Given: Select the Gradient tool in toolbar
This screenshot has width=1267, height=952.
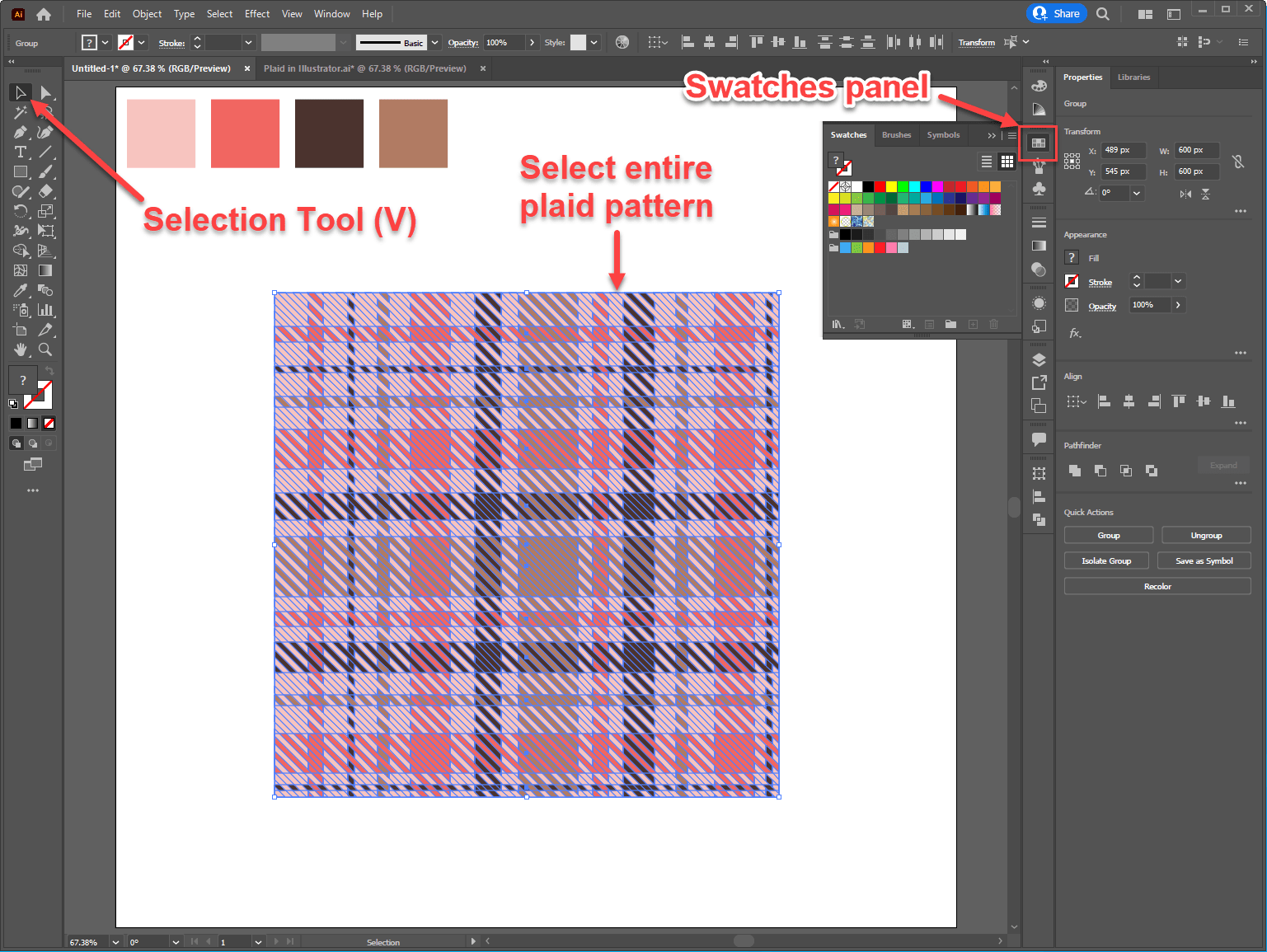Looking at the screenshot, I should click(x=45, y=270).
